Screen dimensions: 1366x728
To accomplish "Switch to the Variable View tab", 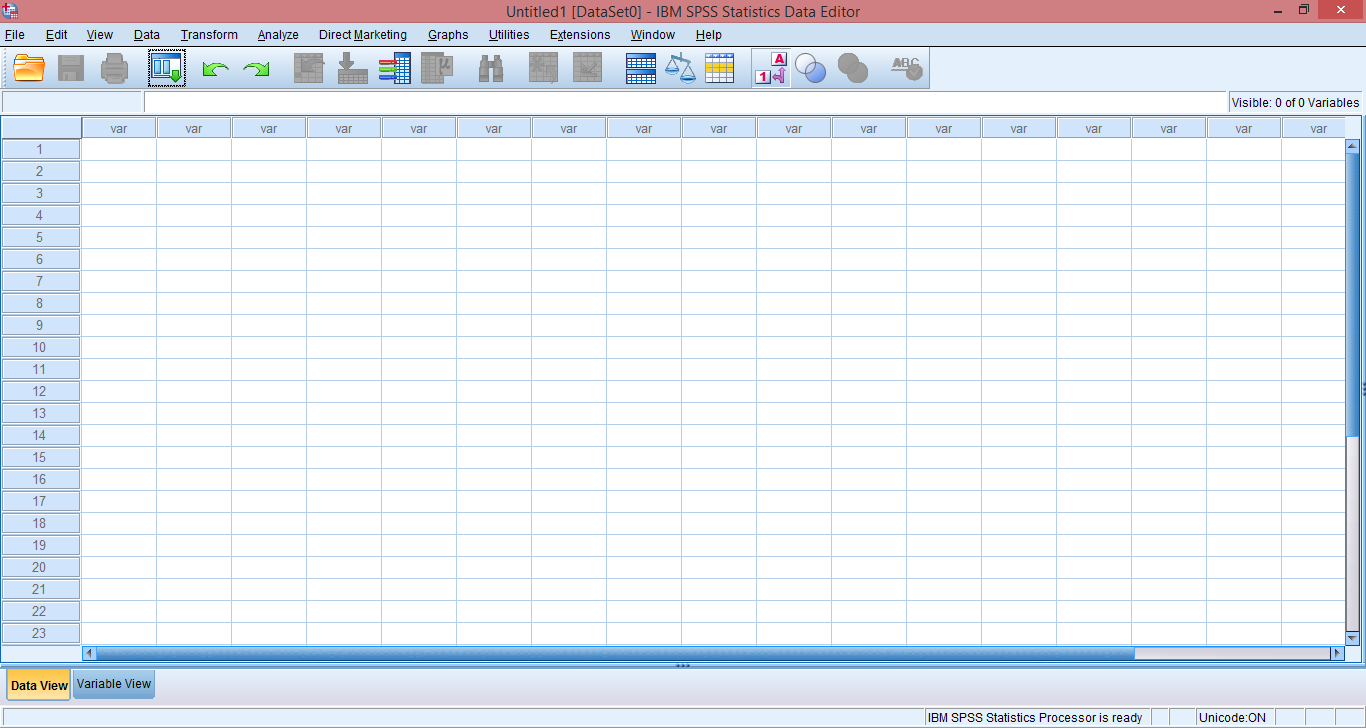I will (114, 684).
